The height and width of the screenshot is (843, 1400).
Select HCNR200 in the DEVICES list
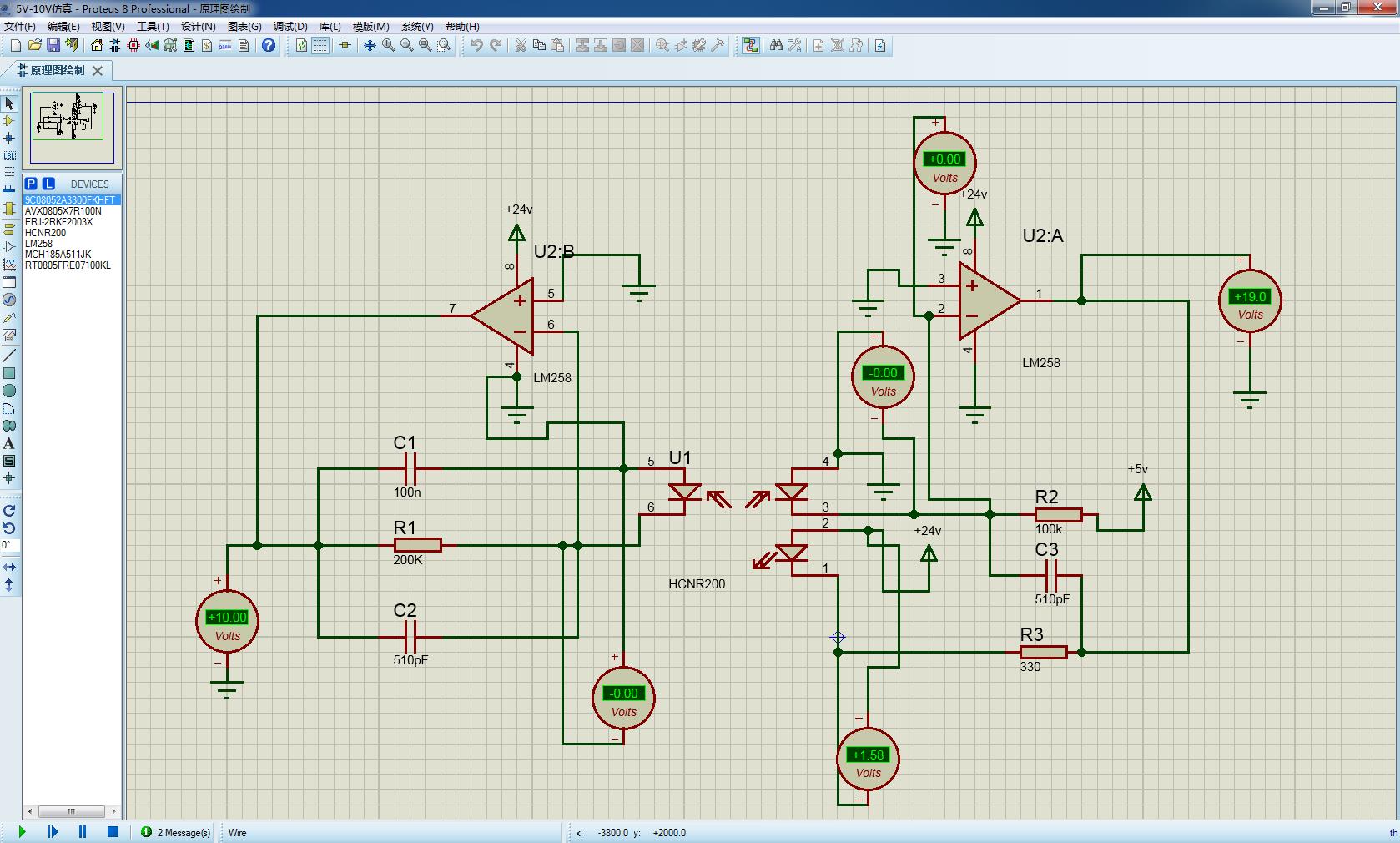(x=72, y=233)
